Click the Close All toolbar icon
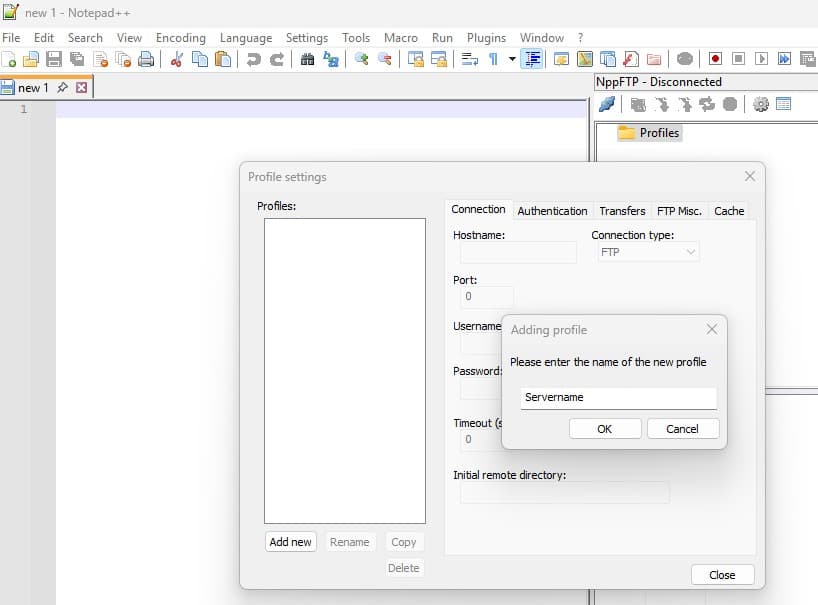This screenshot has height=605, width=818. [124, 59]
